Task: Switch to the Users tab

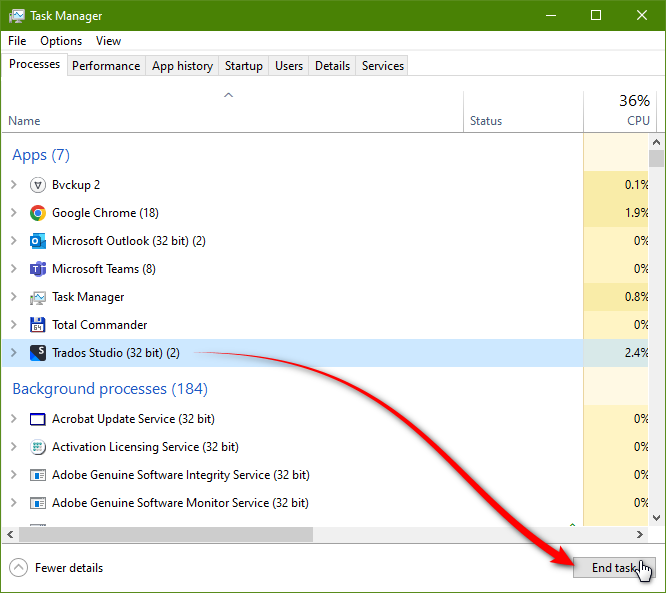Action: point(289,66)
